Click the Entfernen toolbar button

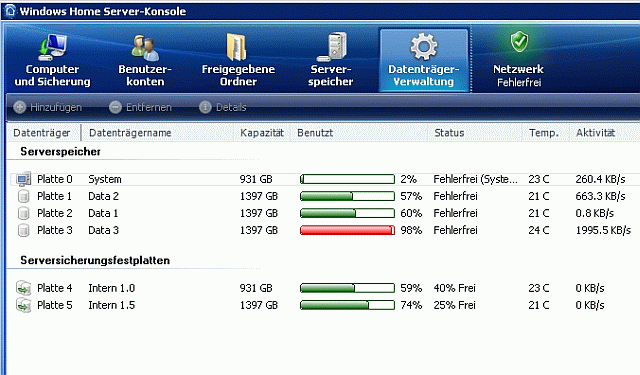(x=140, y=107)
